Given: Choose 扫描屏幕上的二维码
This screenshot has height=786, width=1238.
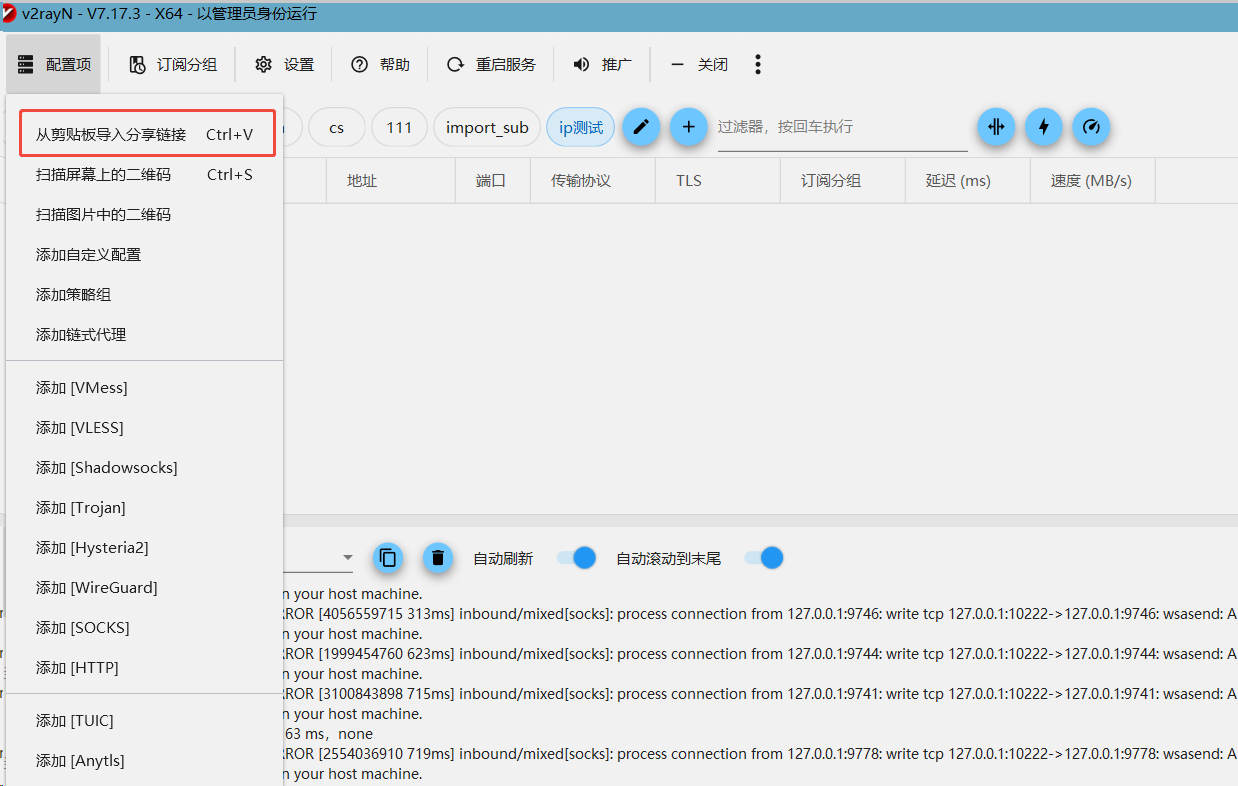Looking at the screenshot, I should point(145,174).
